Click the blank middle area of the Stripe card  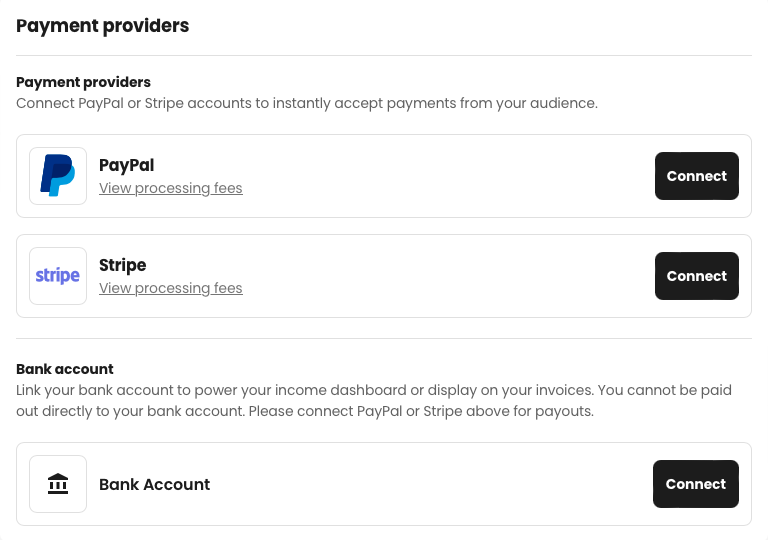(x=441, y=276)
